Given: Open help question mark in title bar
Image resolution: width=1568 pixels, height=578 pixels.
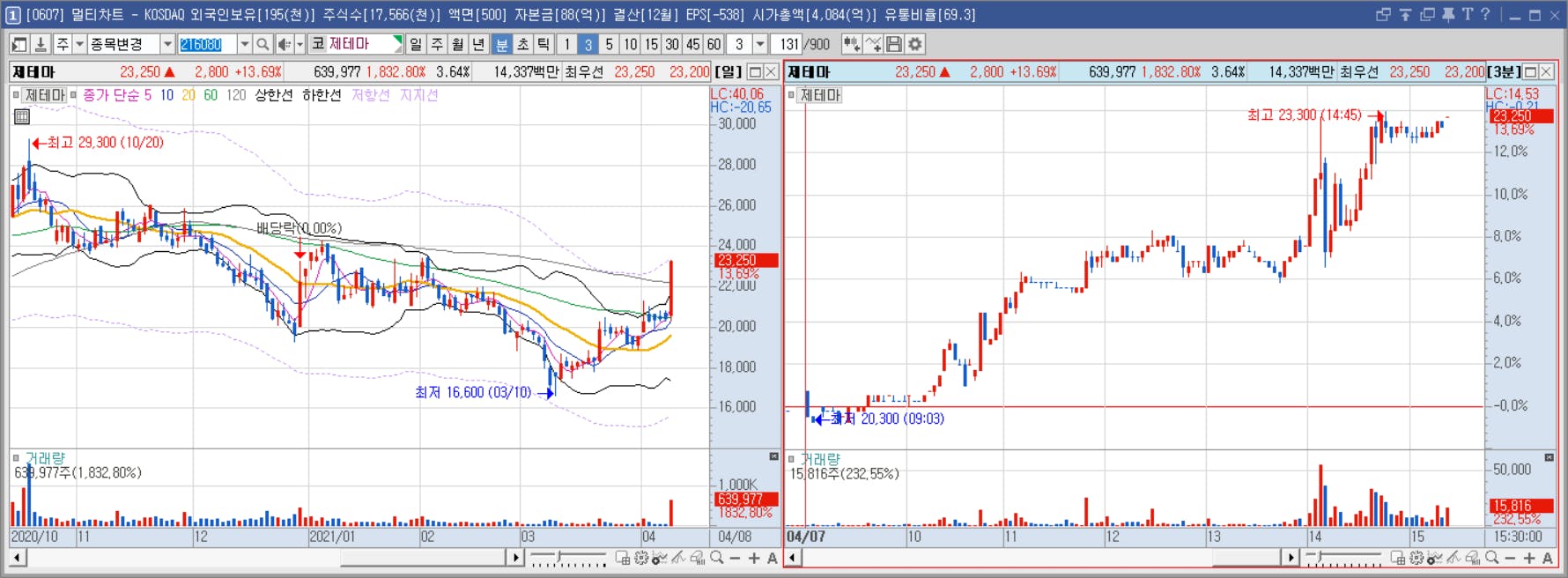Looking at the screenshot, I should point(1486,15).
